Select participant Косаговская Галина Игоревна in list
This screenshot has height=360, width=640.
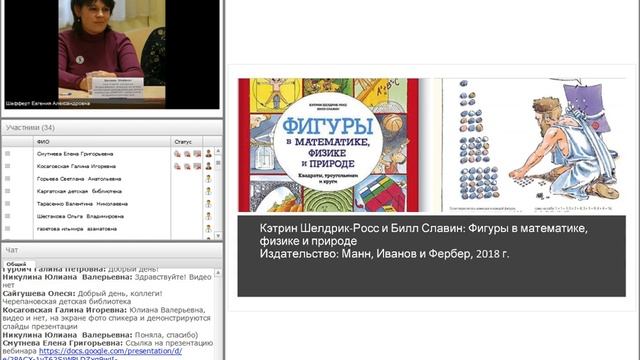coord(76,166)
